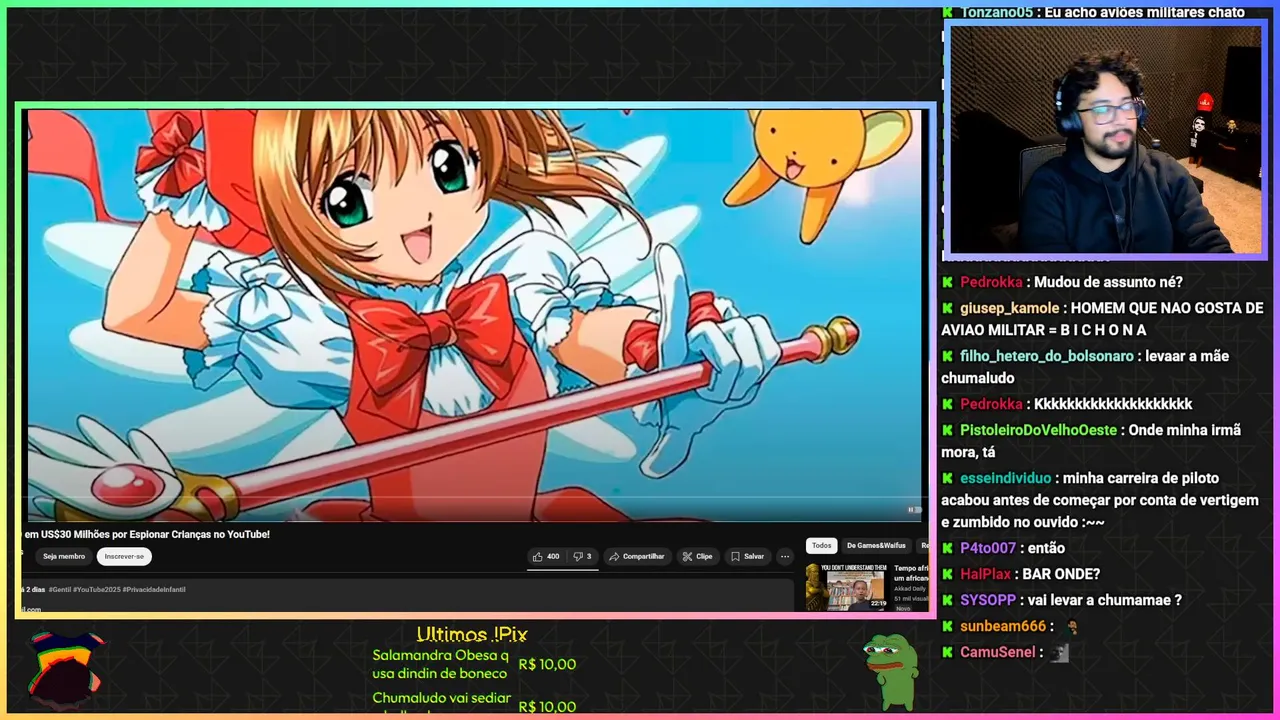Create a clip with the Clipe button
This screenshot has width=1280, height=720.
[697, 556]
